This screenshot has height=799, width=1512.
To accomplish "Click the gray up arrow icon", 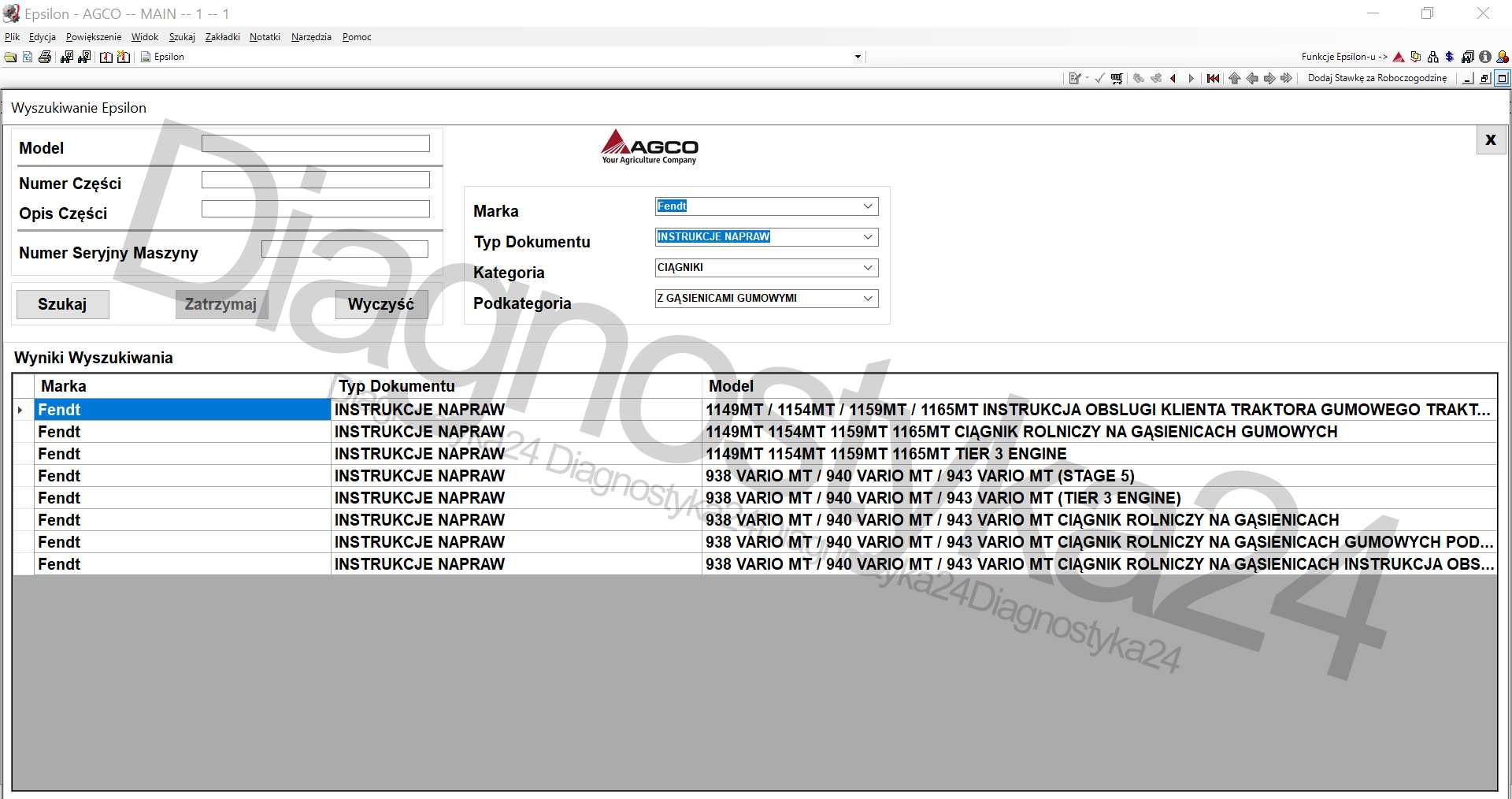I will coord(1235,78).
